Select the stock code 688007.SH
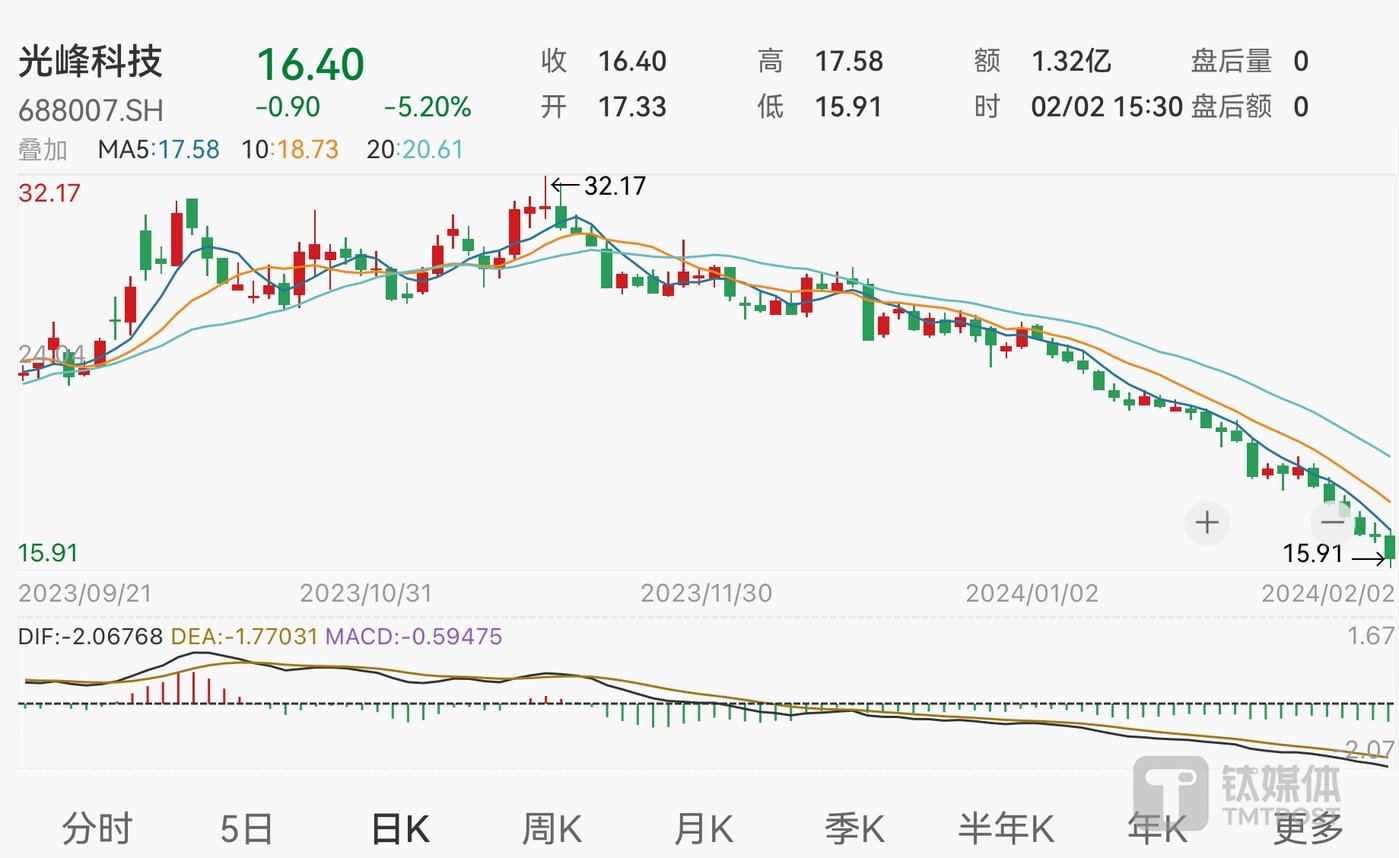 pos(91,110)
